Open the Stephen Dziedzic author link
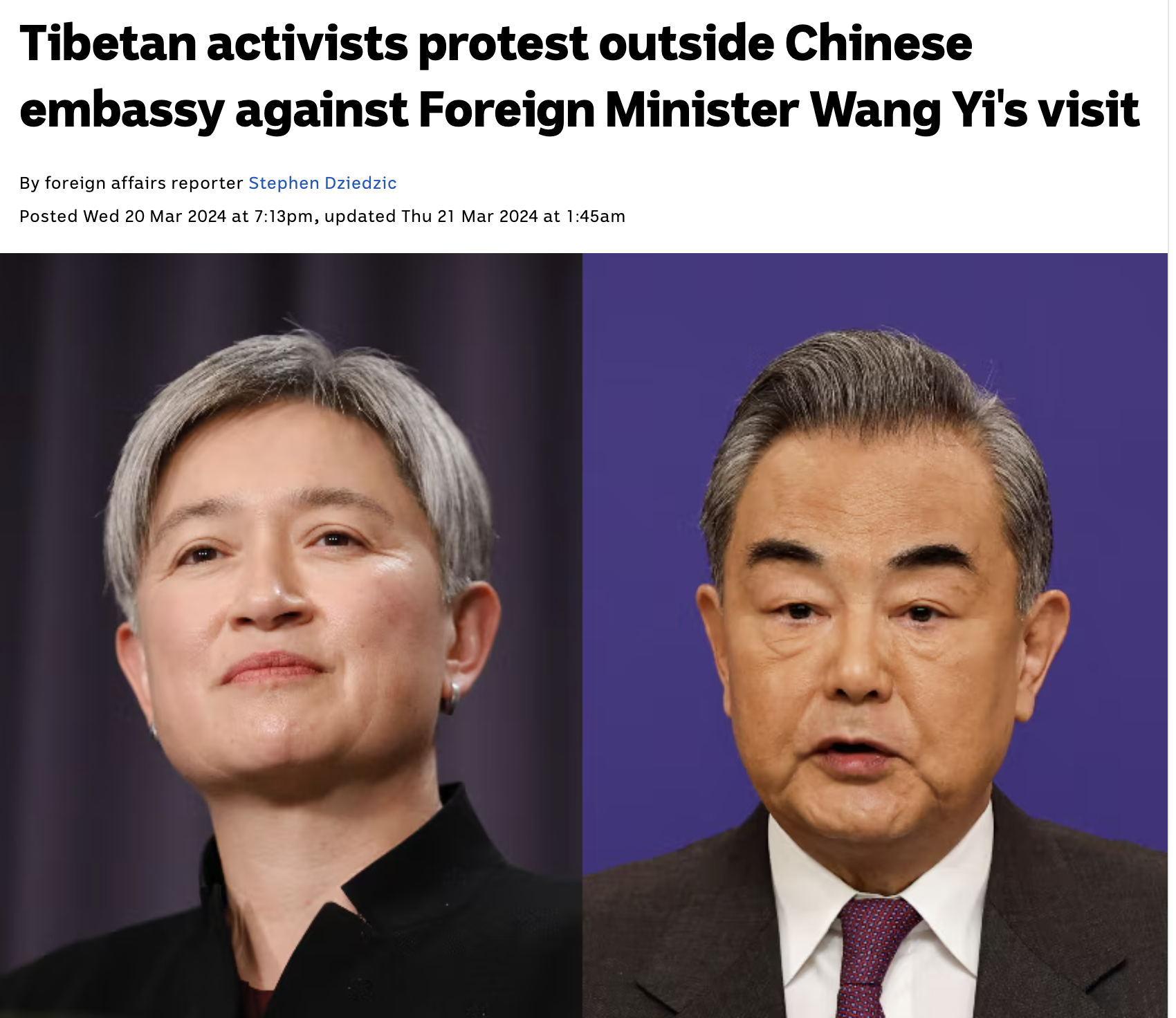Image resolution: width=1176 pixels, height=1018 pixels. coord(322,183)
